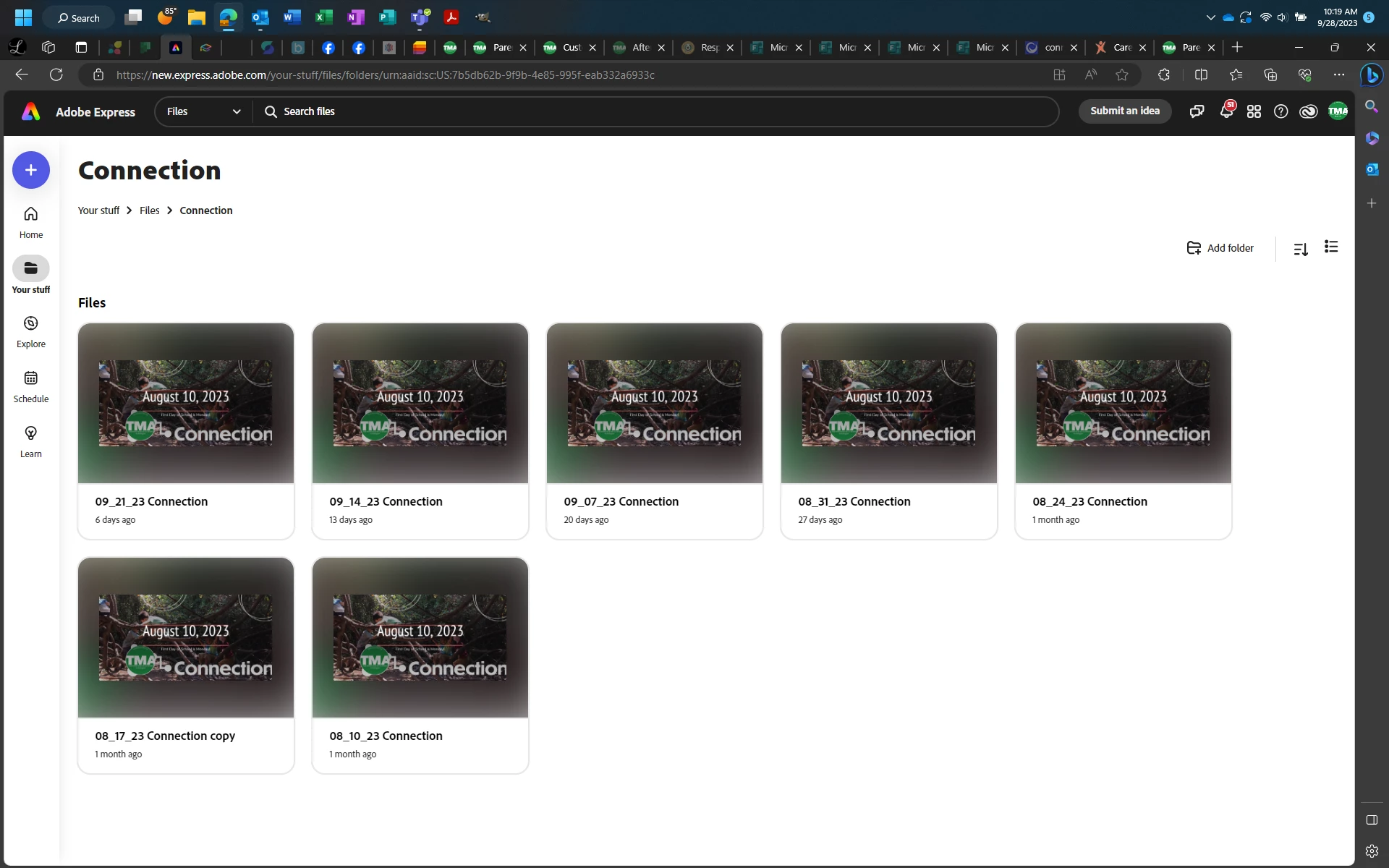Open the Explore sidebar section
The height and width of the screenshot is (868, 1389).
tap(30, 331)
